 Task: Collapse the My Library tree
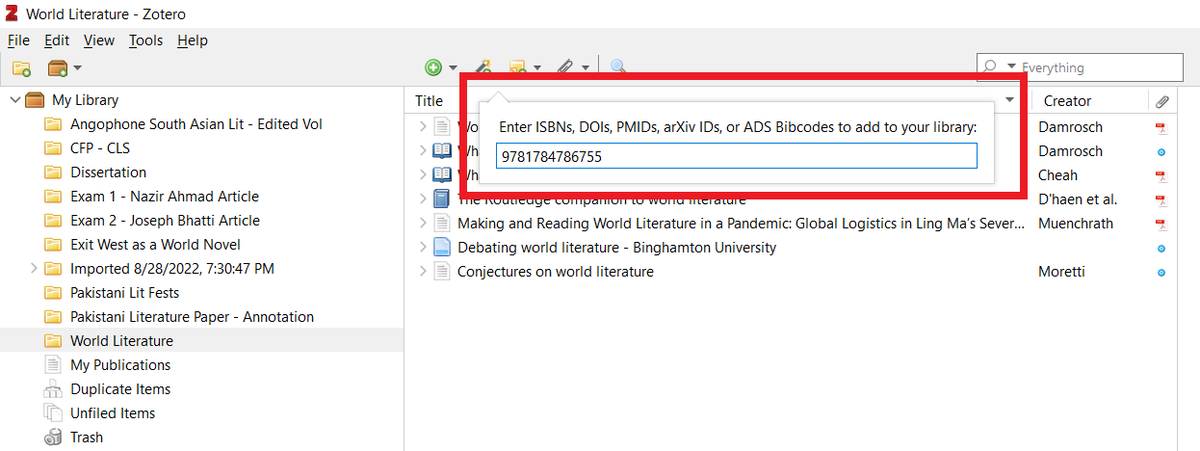(x=14, y=100)
